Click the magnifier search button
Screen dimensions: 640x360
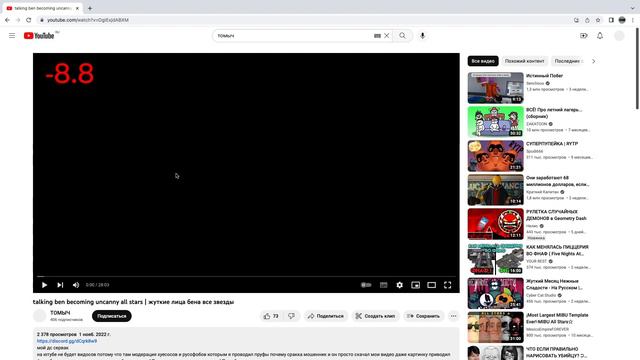402,36
